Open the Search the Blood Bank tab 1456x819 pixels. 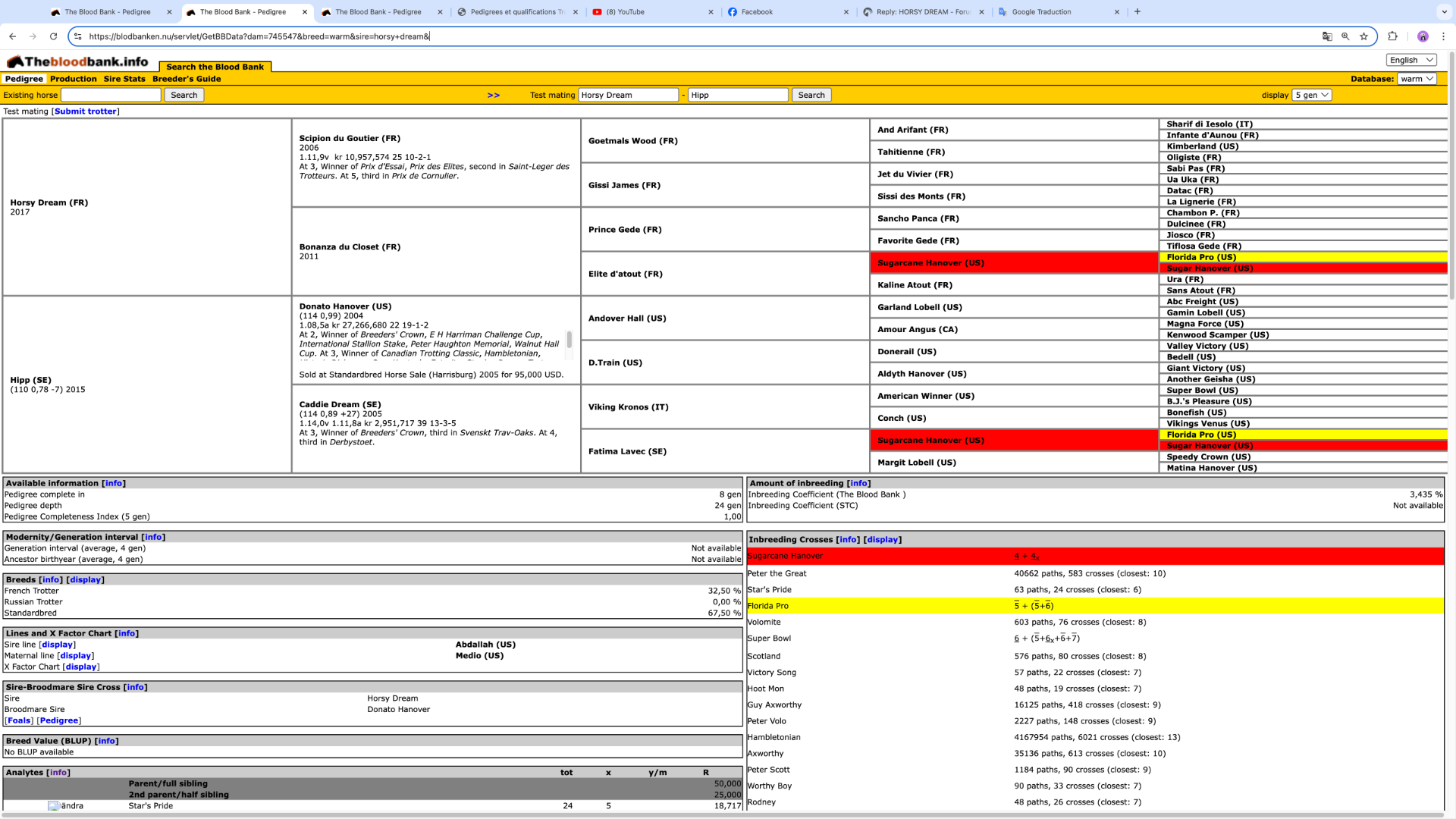click(215, 67)
